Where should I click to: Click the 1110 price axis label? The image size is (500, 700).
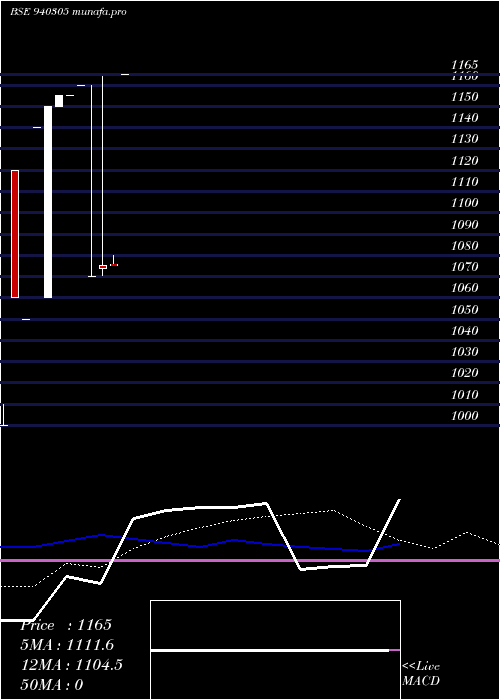tap(464, 182)
